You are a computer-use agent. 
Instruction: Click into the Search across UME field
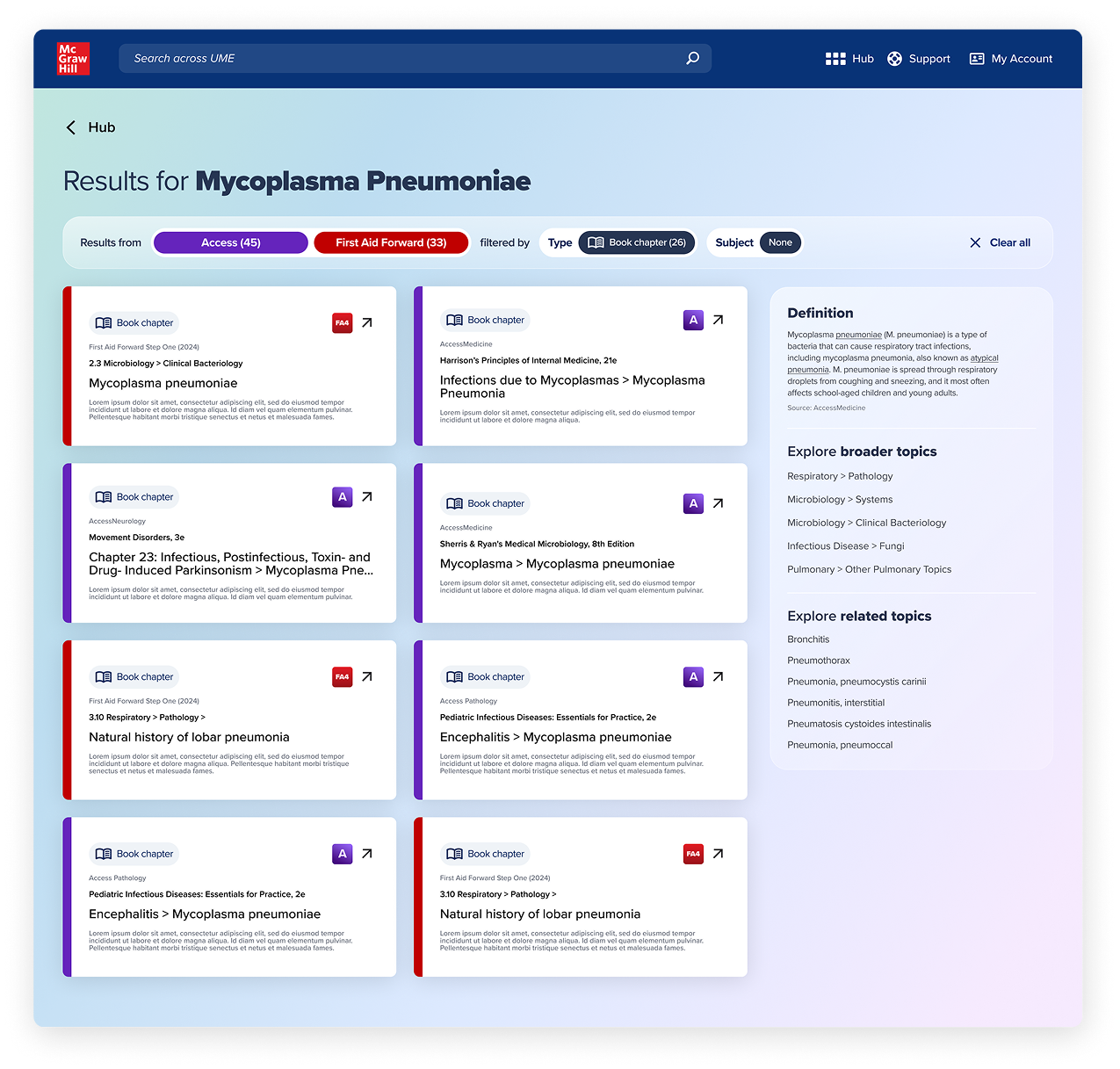point(415,58)
